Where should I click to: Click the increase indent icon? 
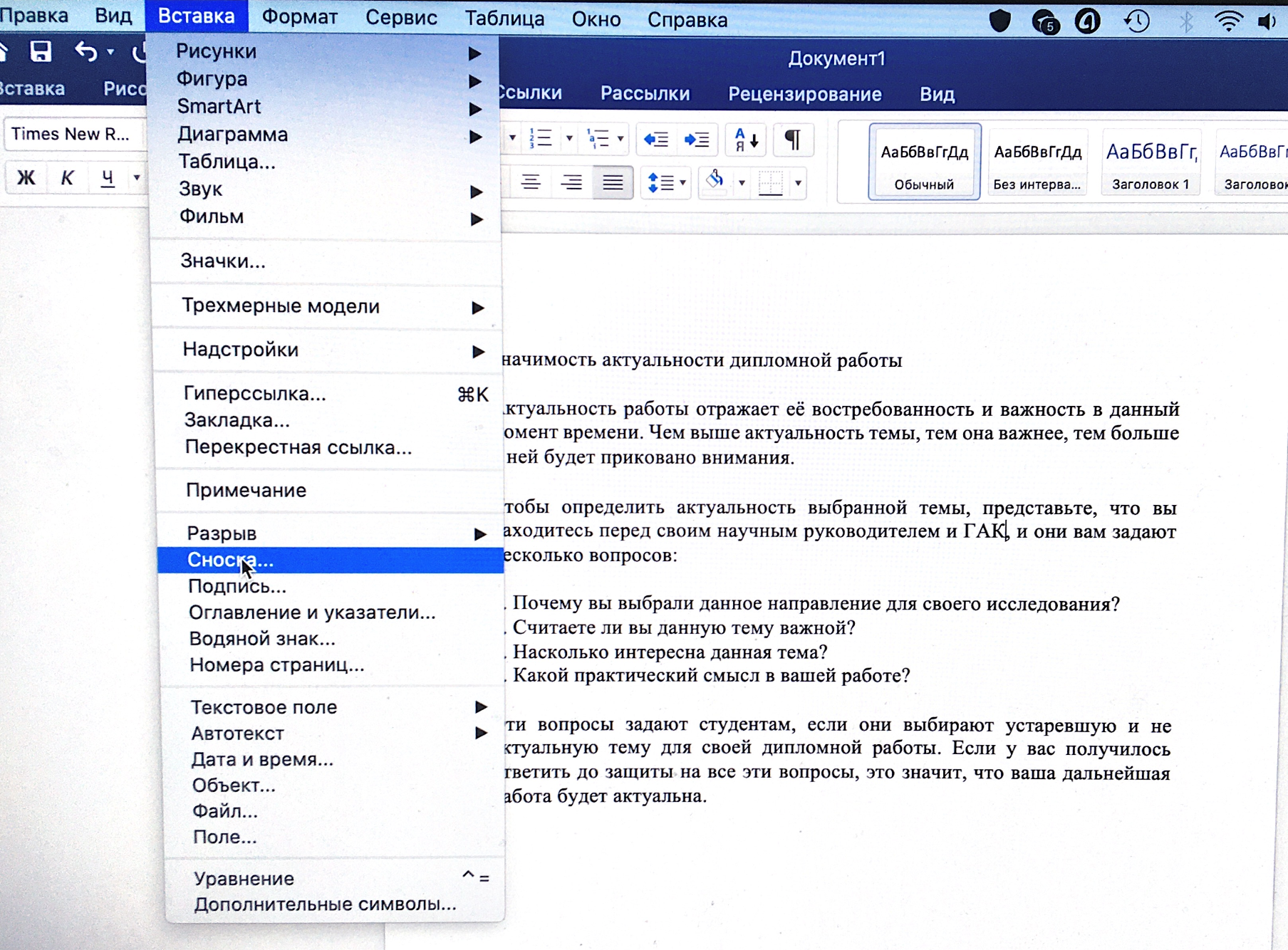pyautogui.click(x=697, y=139)
